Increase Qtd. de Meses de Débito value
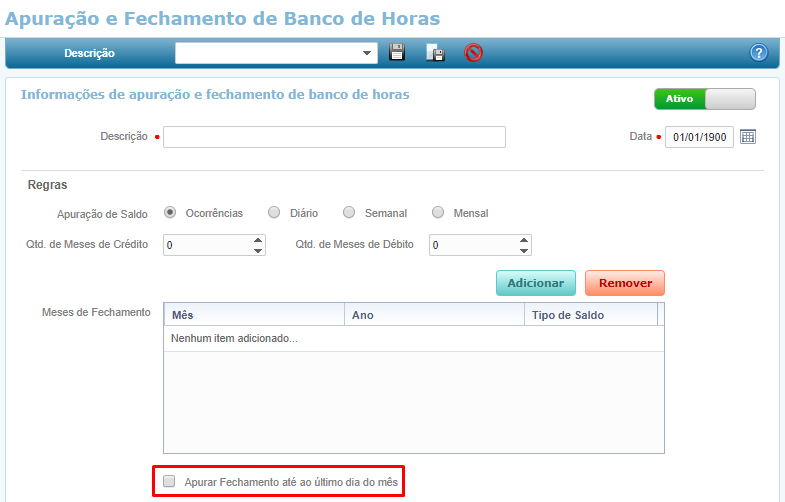 coord(523,240)
